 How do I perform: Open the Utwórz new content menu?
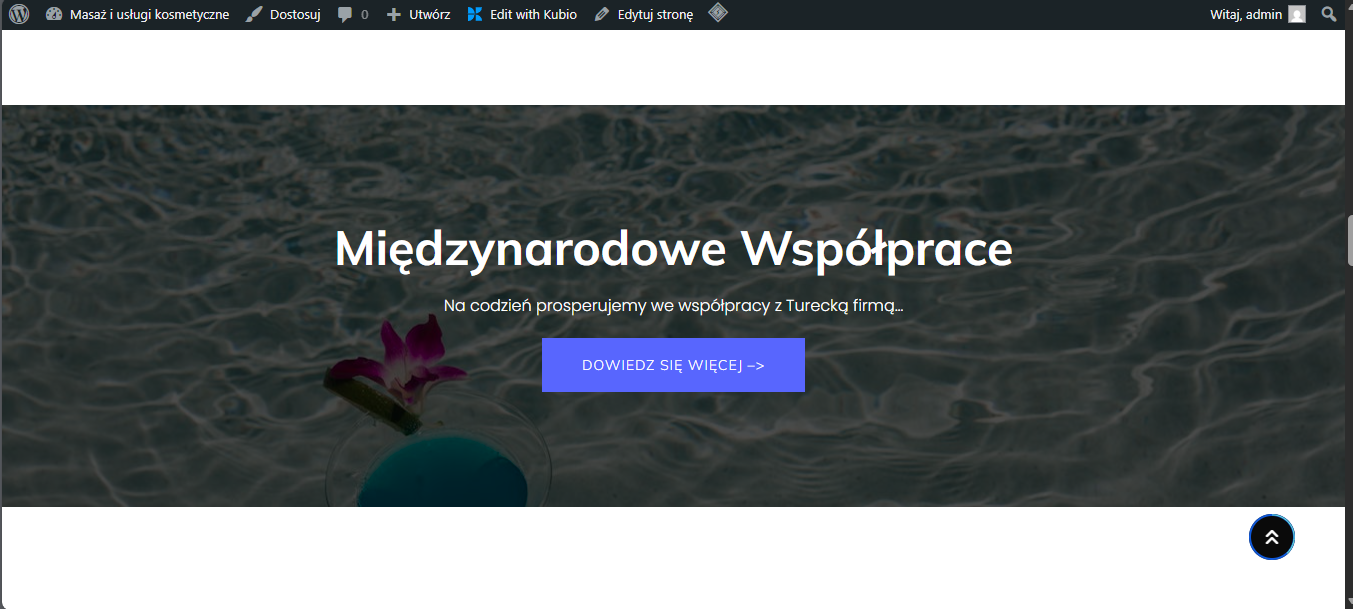pyautogui.click(x=418, y=14)
